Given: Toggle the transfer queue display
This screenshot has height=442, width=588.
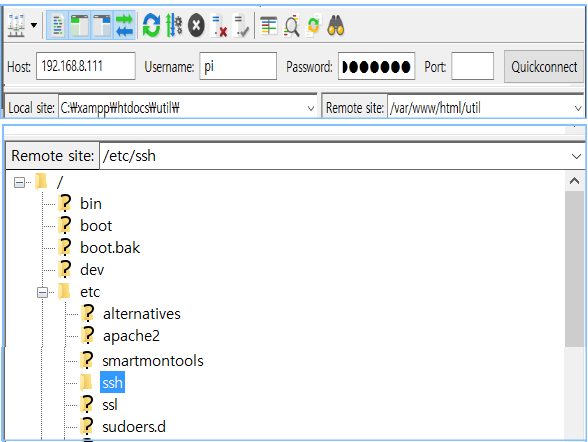Looking at the screenshot, I should click(x=124, y=25).
